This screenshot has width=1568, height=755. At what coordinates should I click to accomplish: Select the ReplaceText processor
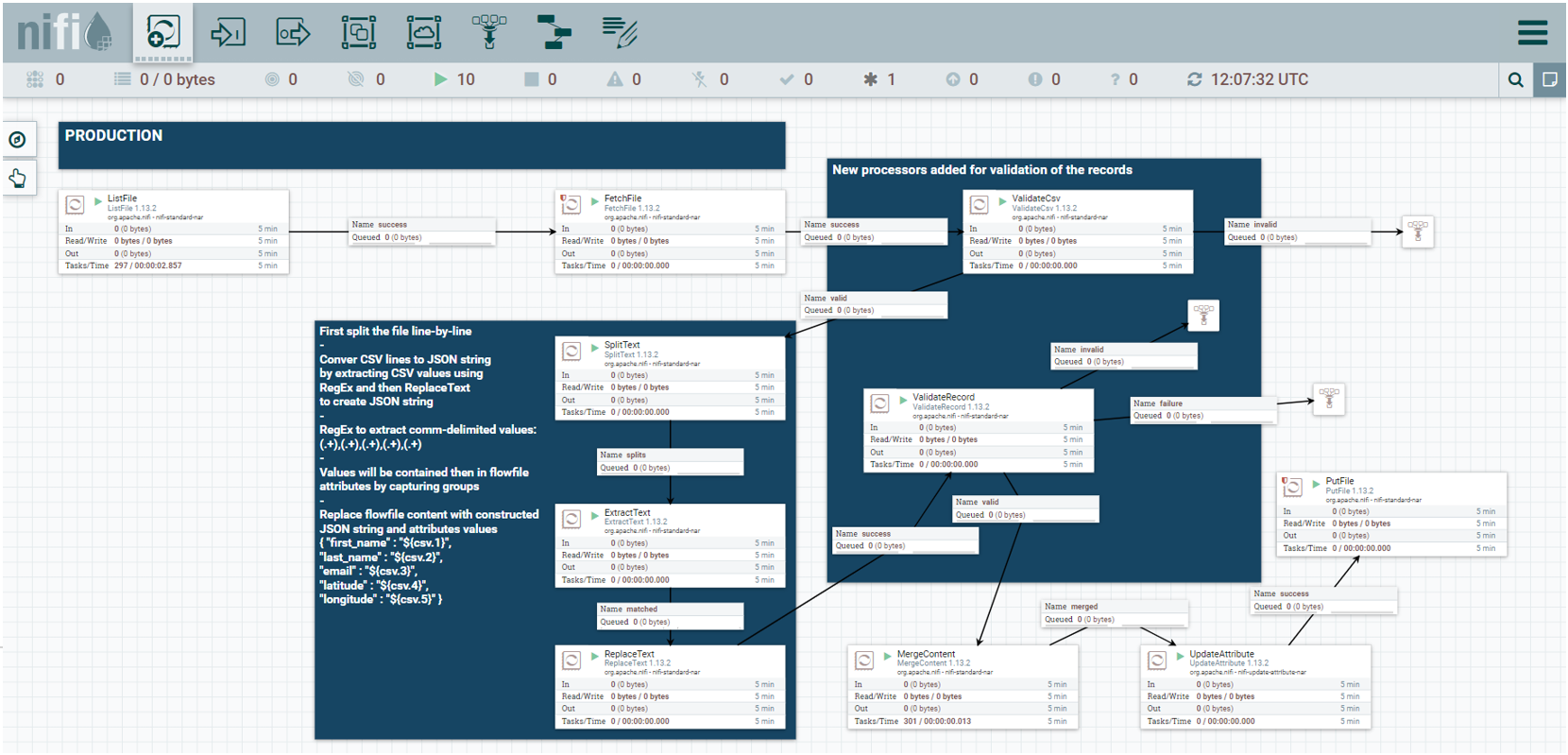point(671,687)
